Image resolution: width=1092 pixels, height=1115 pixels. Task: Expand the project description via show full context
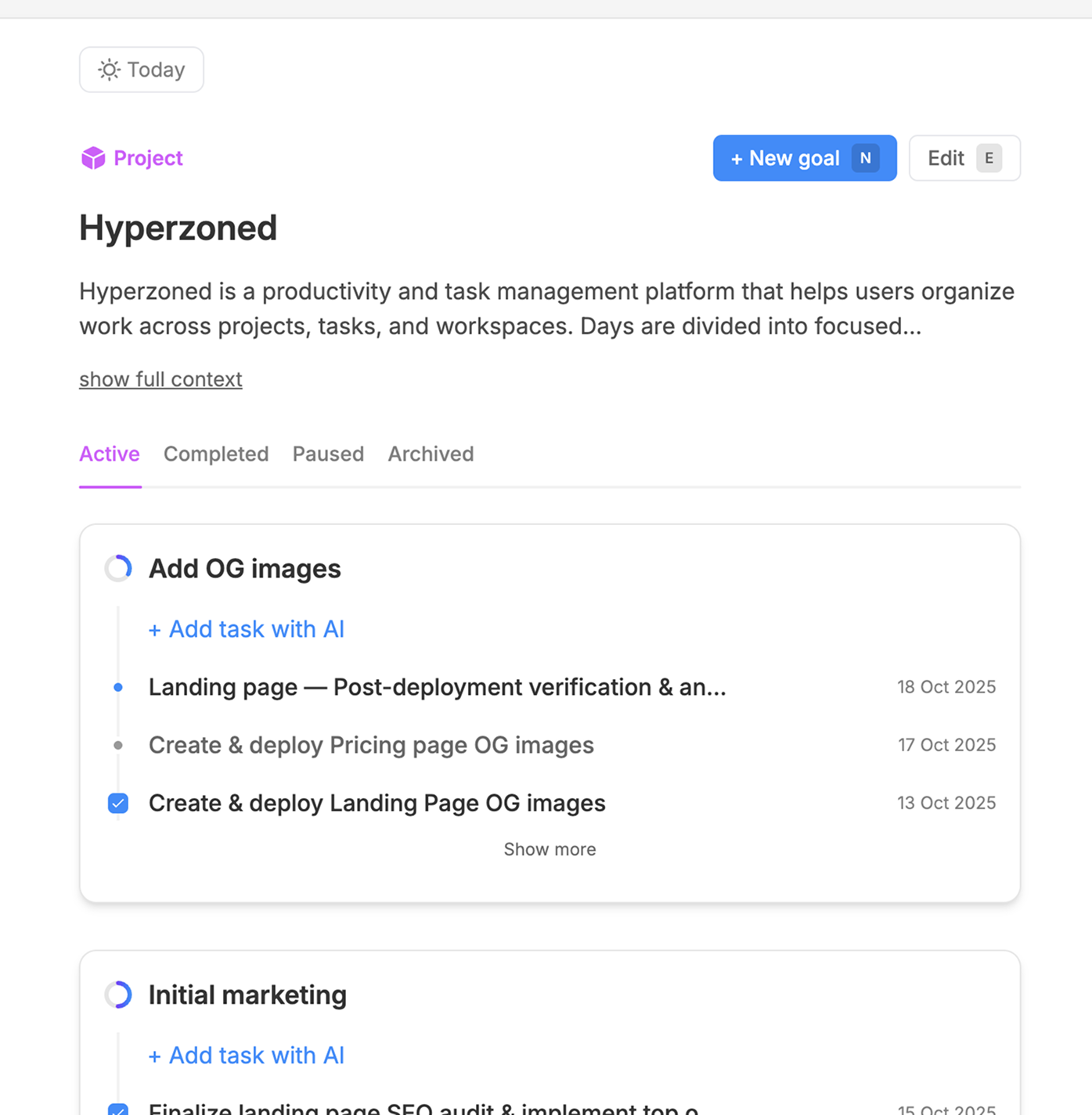click(160, 379)
